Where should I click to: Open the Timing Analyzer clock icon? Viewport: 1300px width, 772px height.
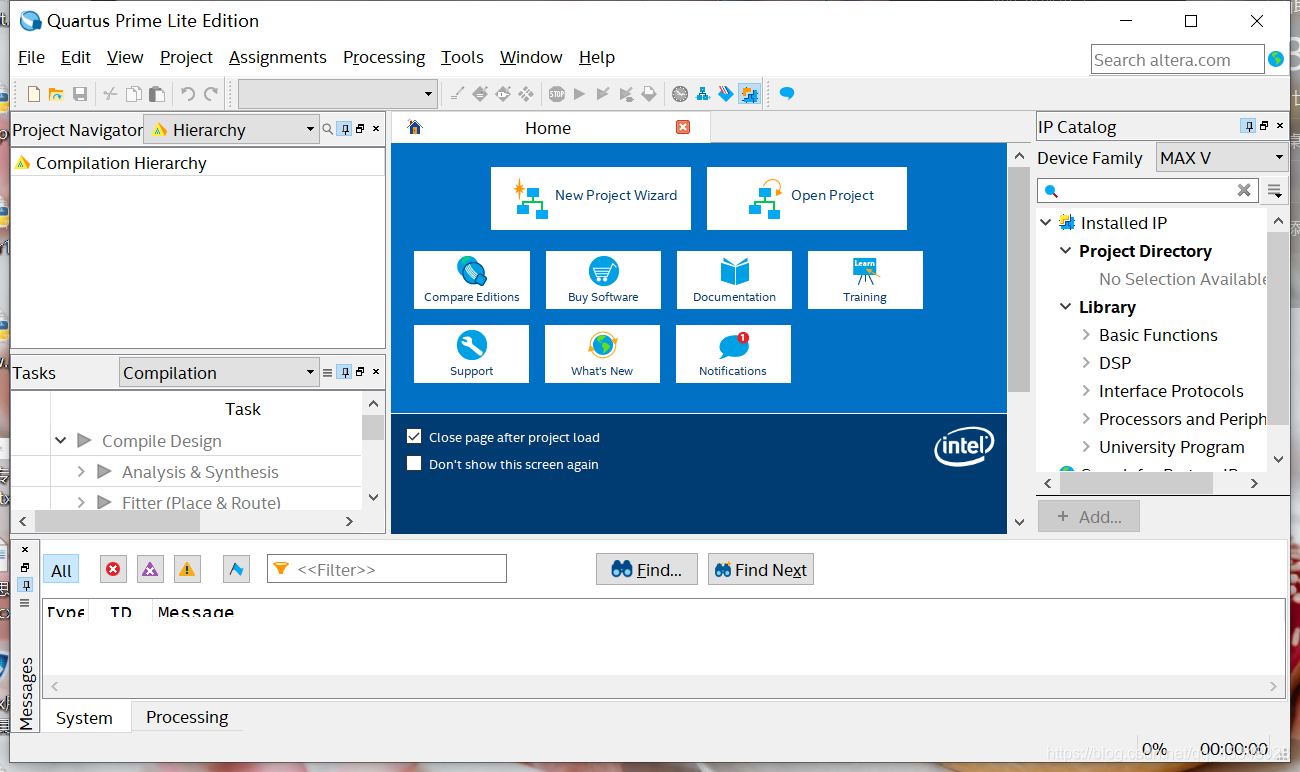coord(680,94)
